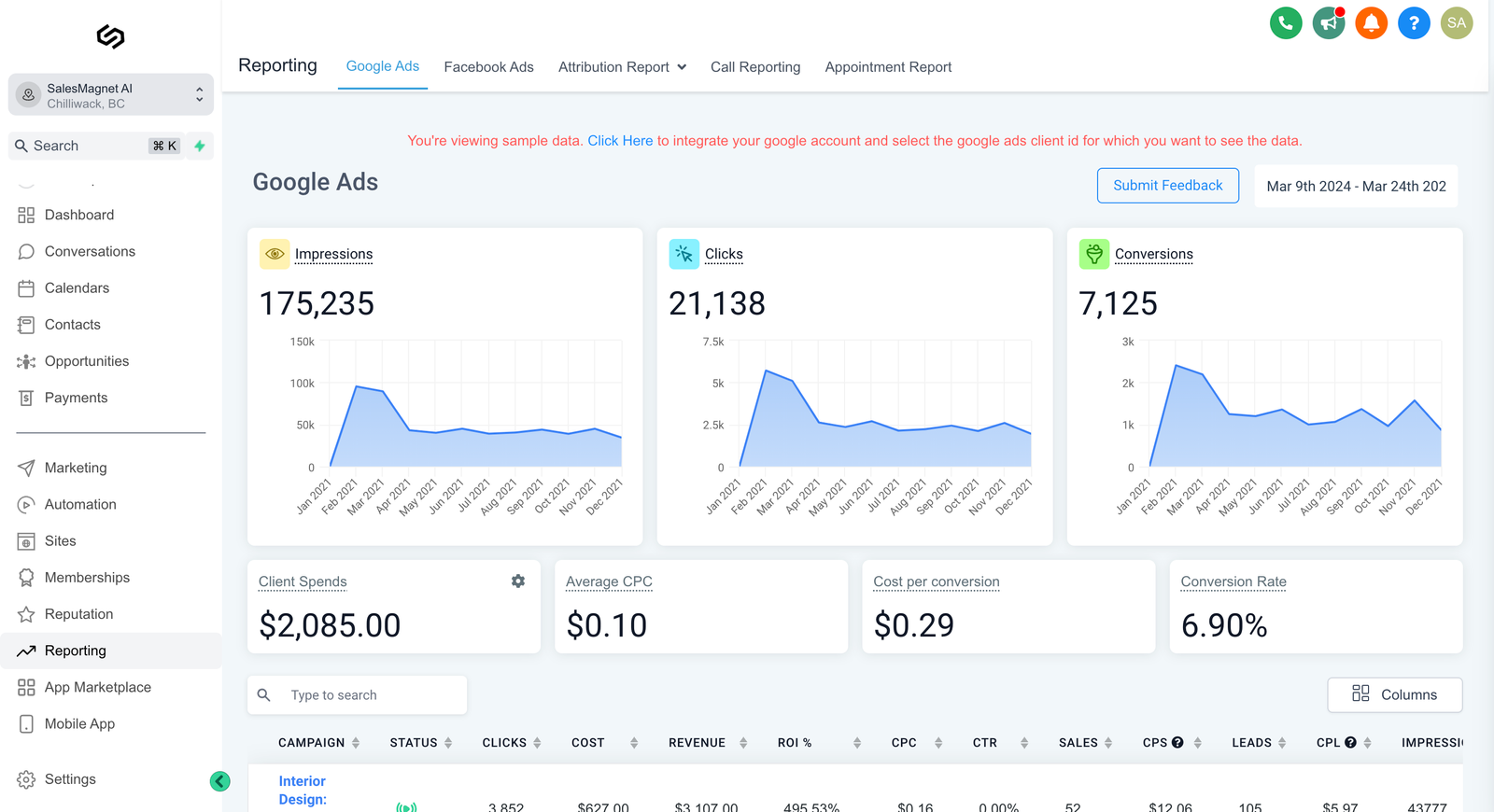The height and width of the screenshot is (812, 1494).
Task: Toggle sort on the REVENUE column
Action: pyautogui.click(x=743, y=743)
